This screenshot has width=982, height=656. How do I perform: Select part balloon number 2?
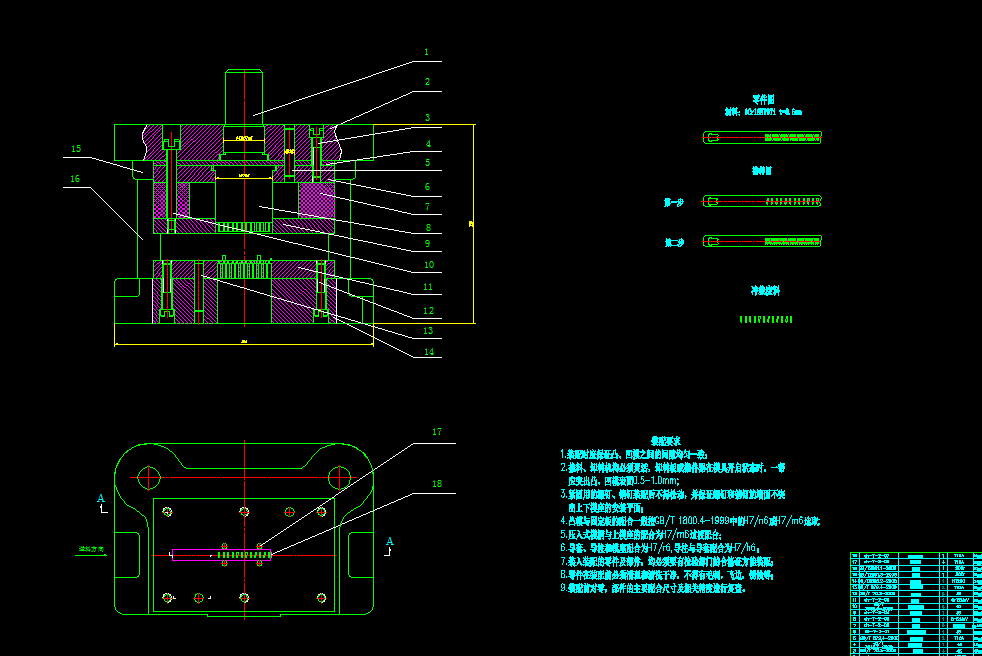click(x=428, y=81)
